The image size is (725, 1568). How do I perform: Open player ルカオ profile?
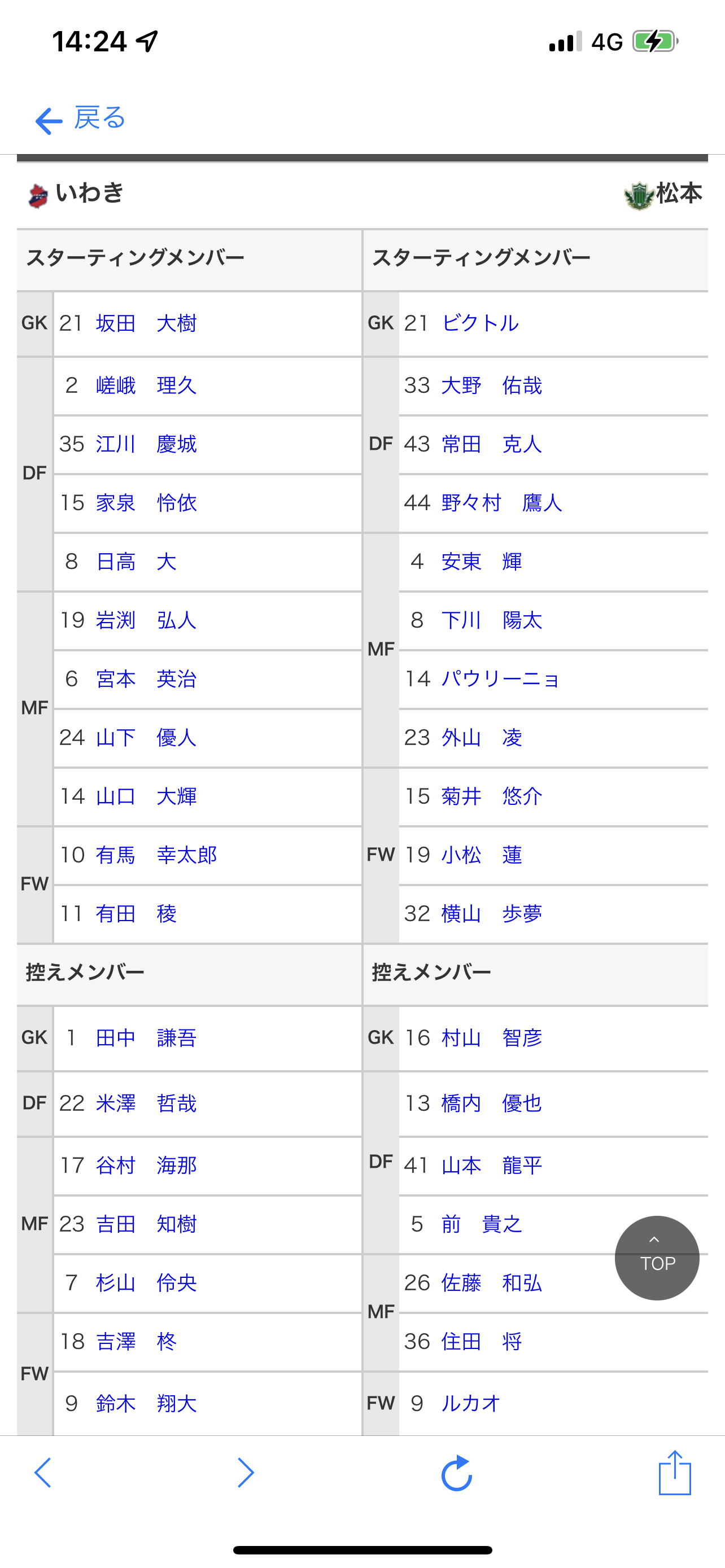(x=470, y=1403)
